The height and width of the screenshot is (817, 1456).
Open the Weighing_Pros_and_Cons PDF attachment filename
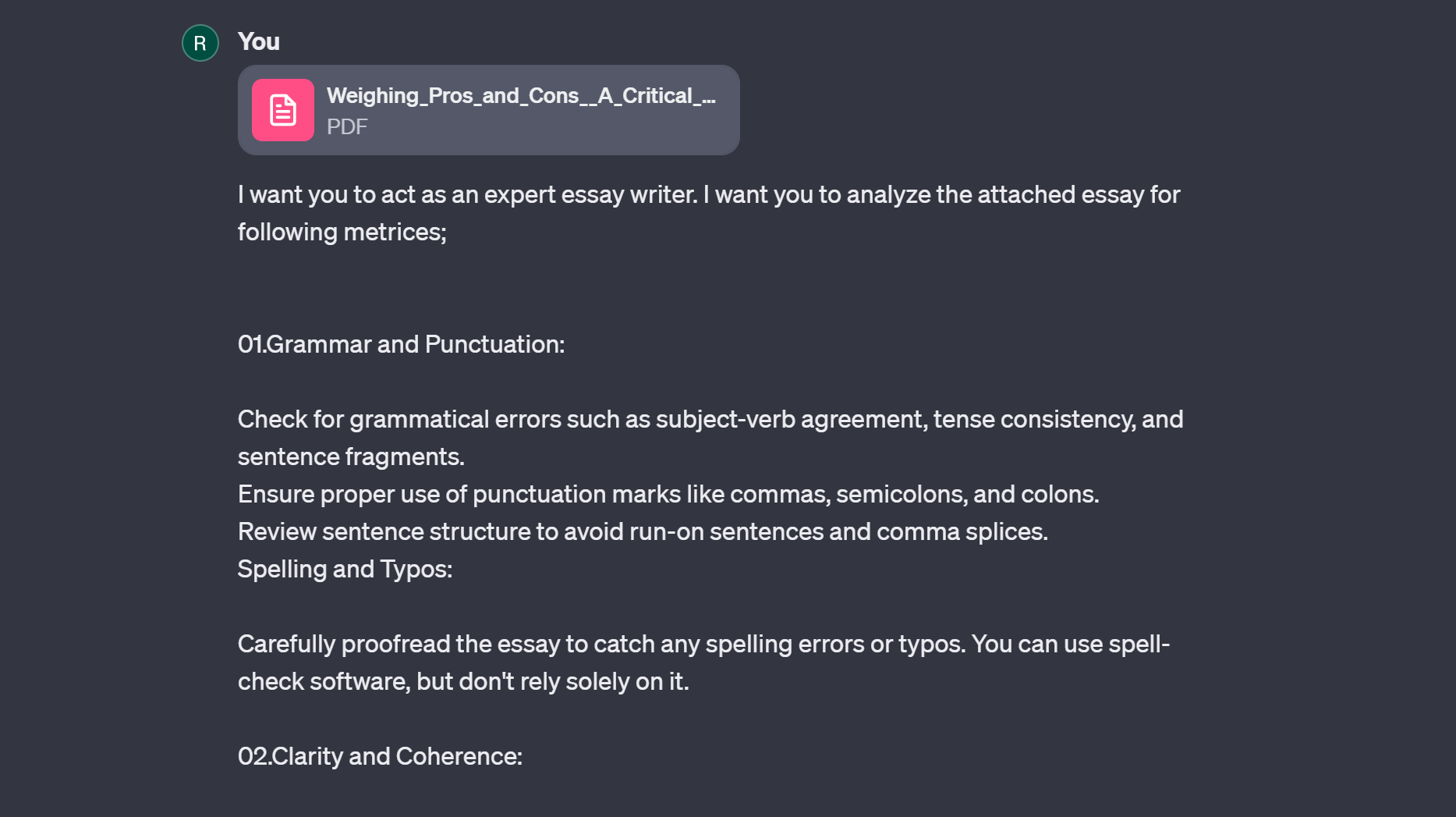[x=520, y=95]
